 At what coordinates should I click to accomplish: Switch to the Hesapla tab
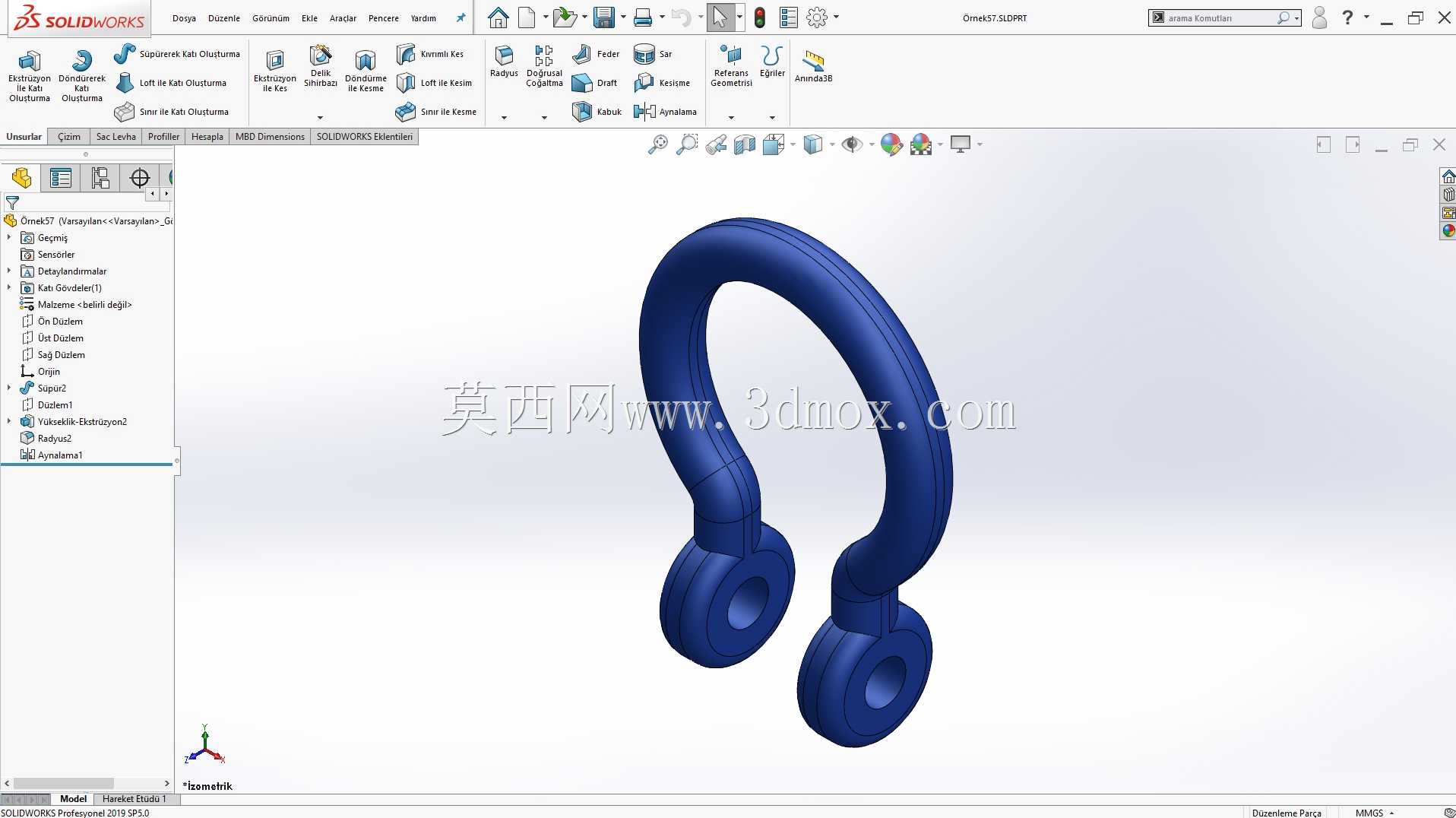(207, 137)
